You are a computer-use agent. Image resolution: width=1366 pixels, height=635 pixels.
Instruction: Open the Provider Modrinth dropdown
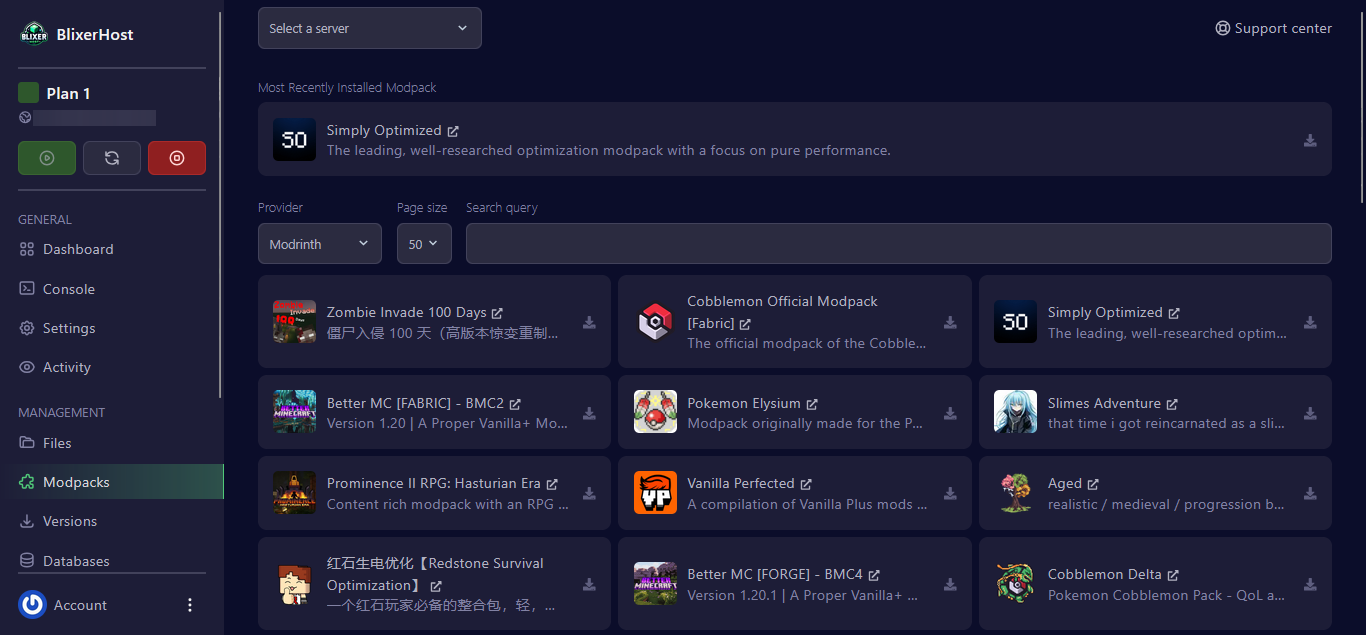coord(320,244)
